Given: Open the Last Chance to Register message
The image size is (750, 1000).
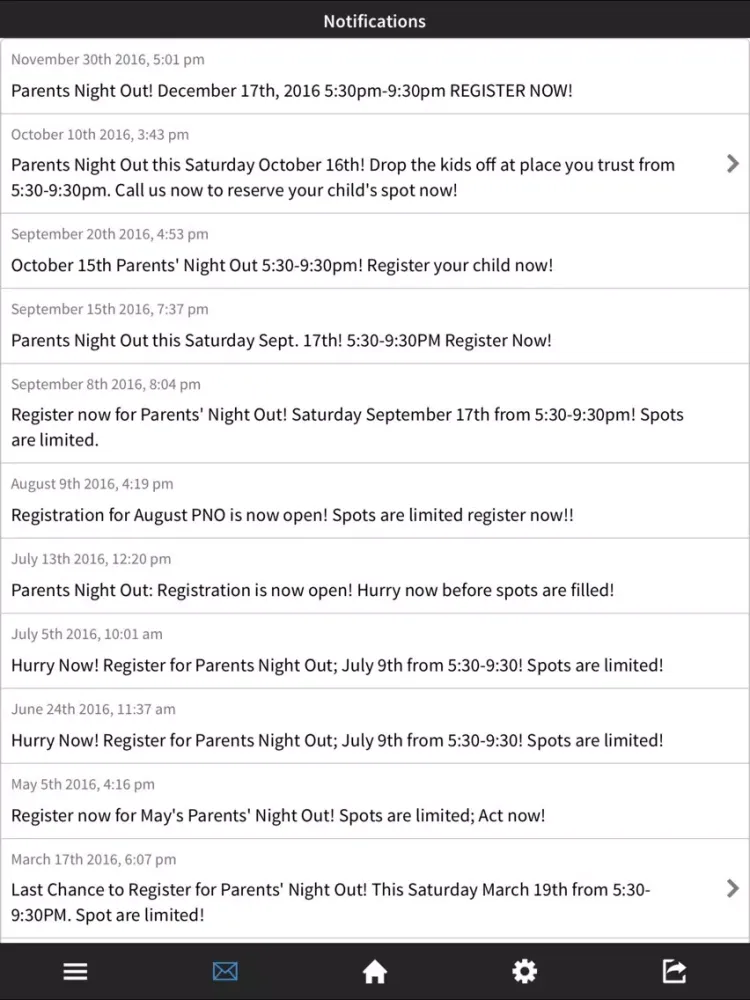Looking at the screenshot, I should click(x=330, y=901).
